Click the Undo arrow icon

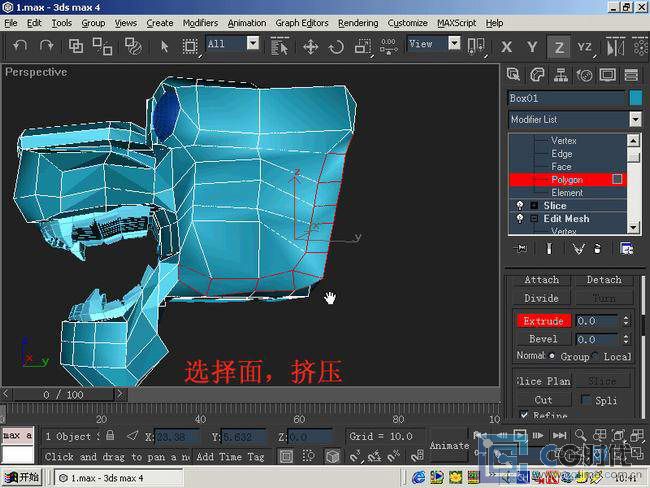pos(19,46)
